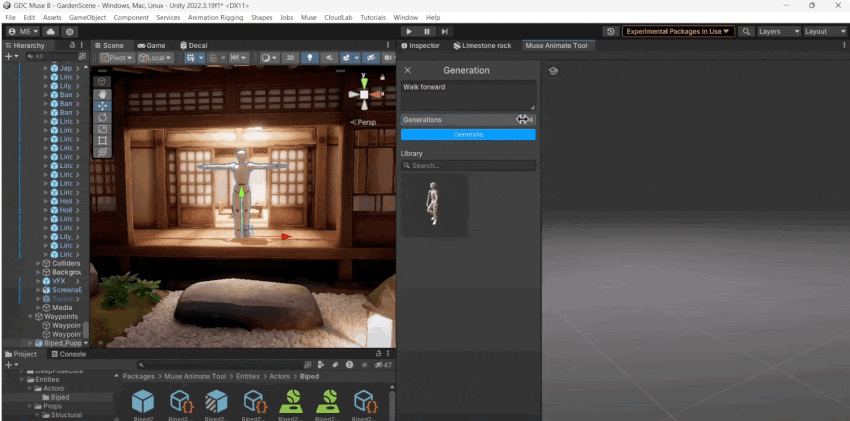The image size is (850, 421).
Task: Click the green Y axis gizmo cone
Action: click(364, 82)
